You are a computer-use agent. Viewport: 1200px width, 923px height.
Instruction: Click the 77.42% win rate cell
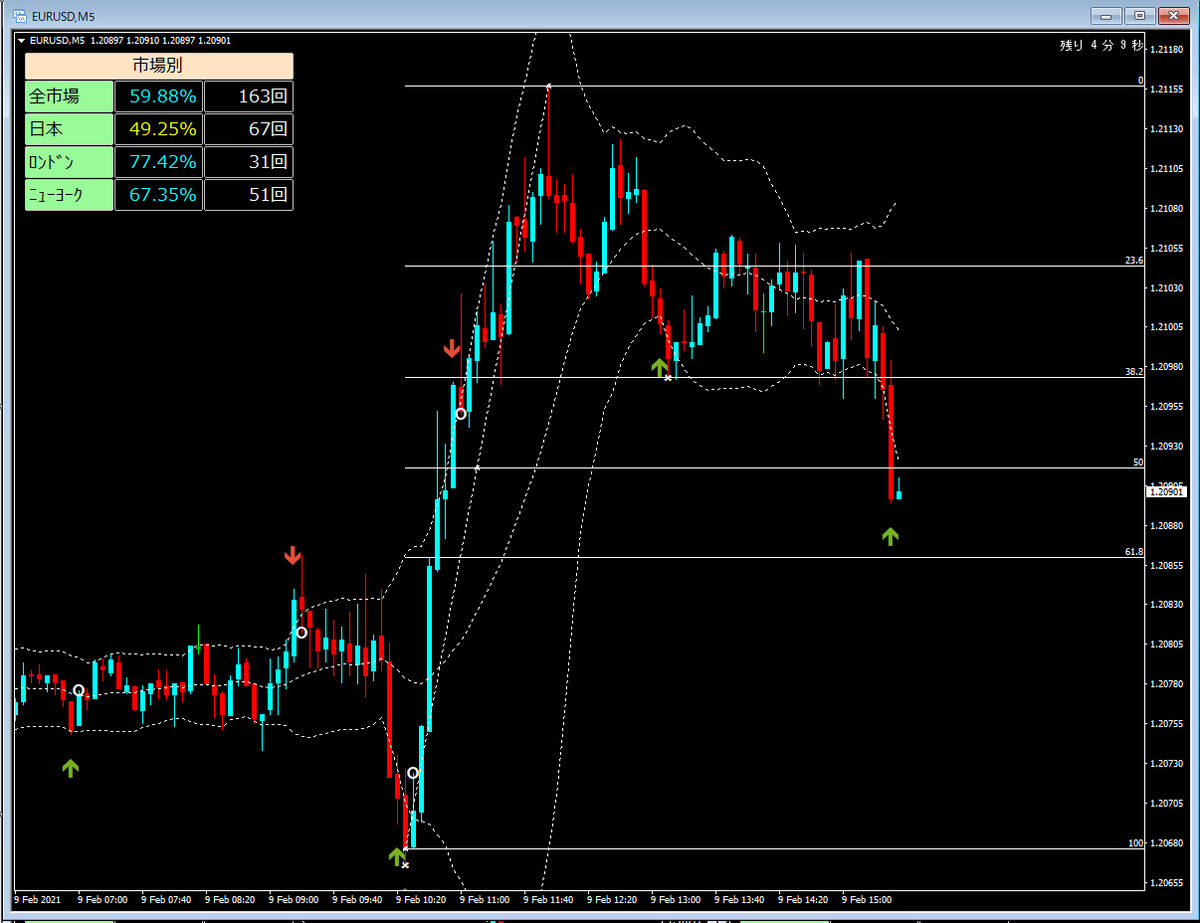159,161
